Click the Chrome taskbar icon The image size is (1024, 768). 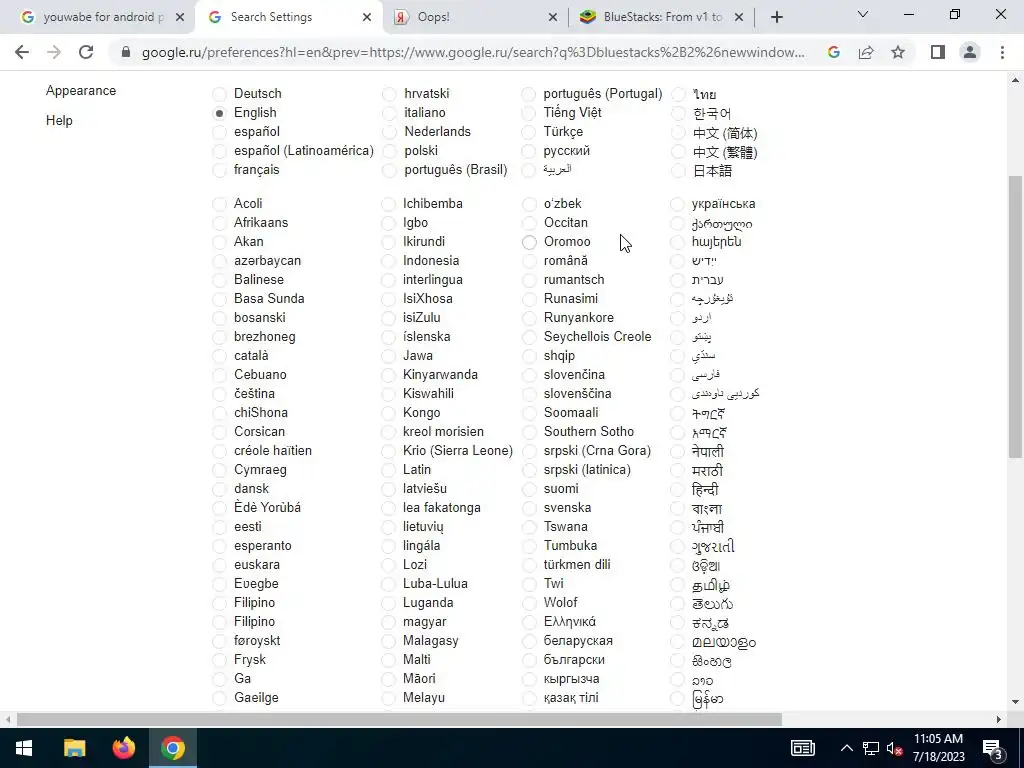click(173, 748)
